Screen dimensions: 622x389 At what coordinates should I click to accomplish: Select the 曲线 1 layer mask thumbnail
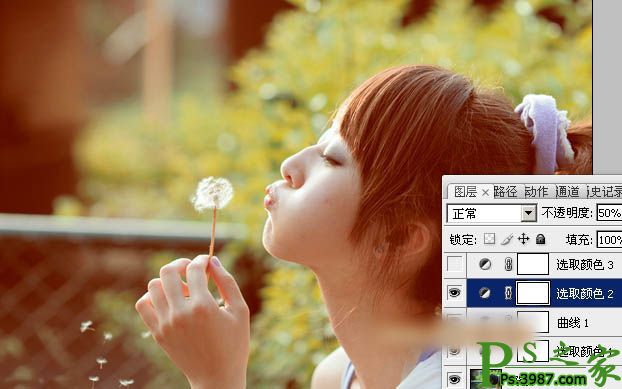533,322
